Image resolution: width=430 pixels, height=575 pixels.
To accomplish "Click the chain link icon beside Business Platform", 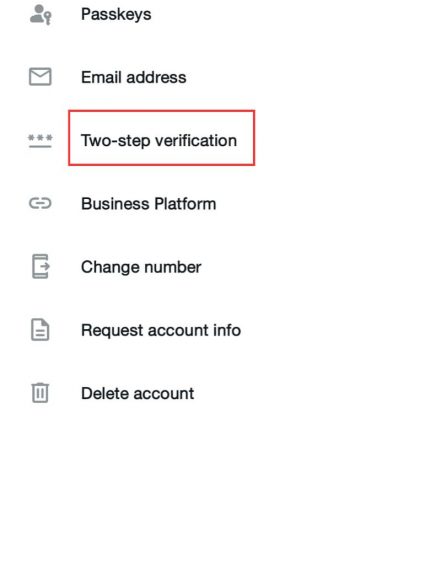I will tap(40, 203).
